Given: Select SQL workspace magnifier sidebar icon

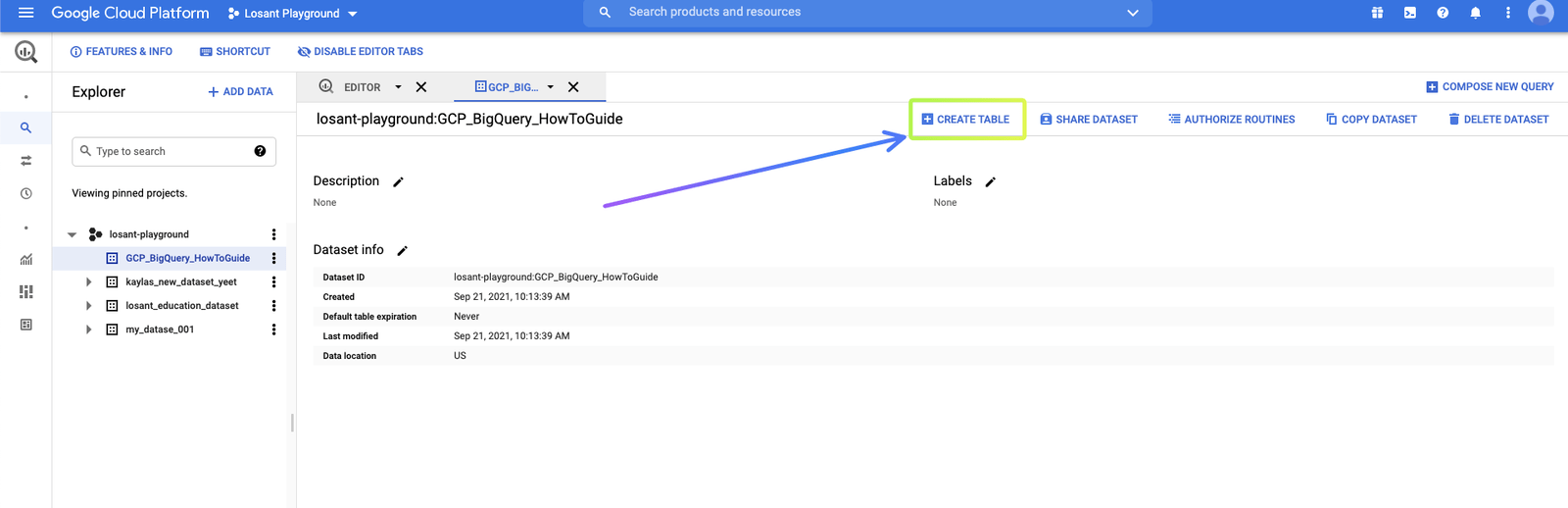Looking at the screenshot, I should [25, 127].
